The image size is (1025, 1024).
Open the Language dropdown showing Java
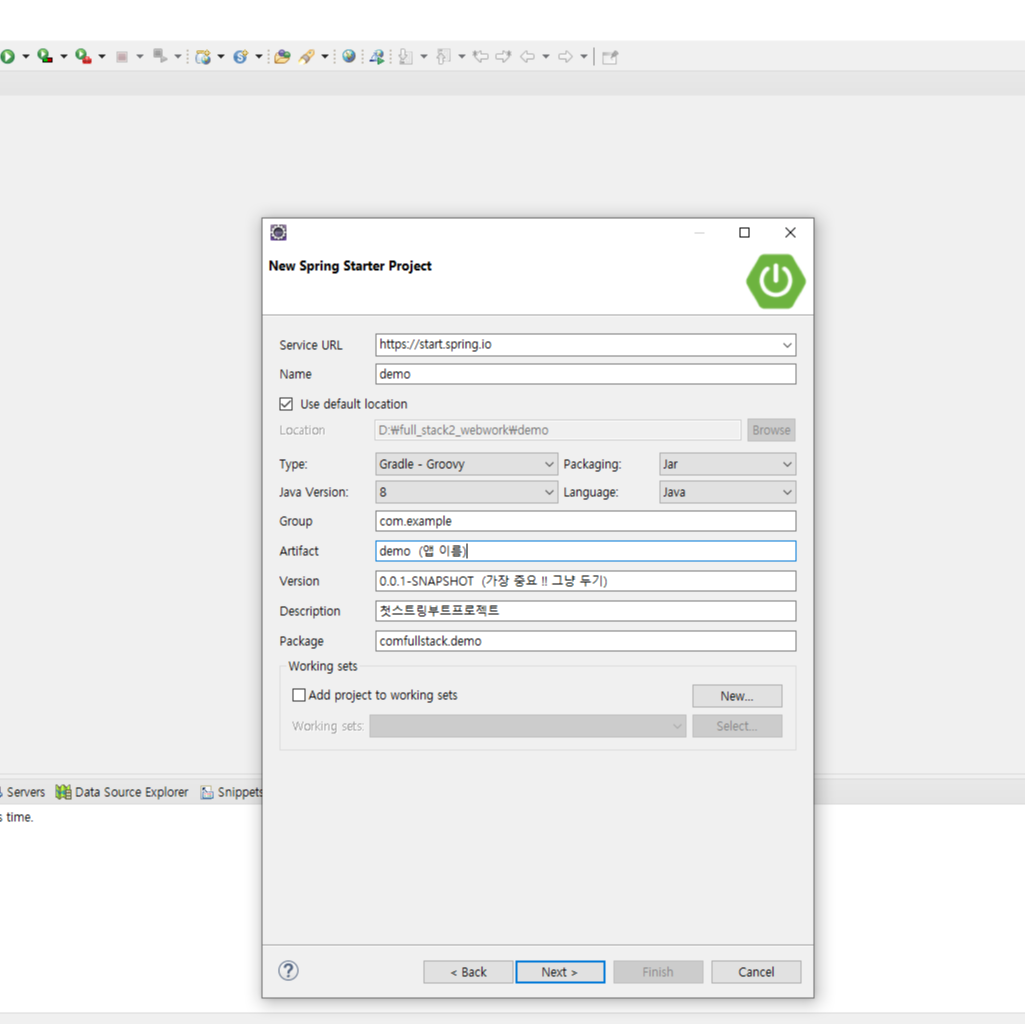click(727, 492)
